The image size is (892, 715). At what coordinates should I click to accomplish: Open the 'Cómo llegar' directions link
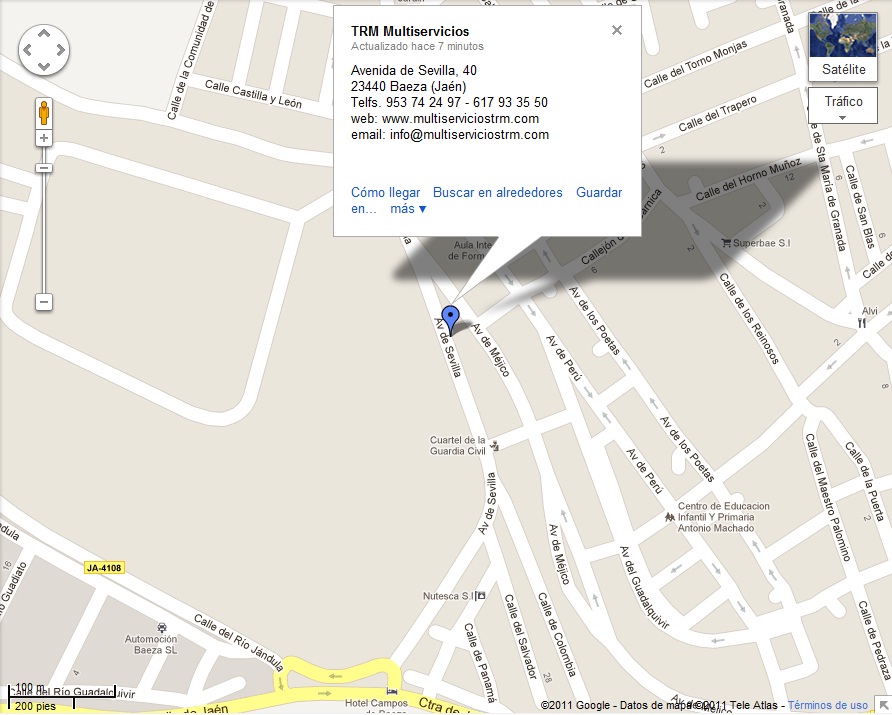[385, 192]
